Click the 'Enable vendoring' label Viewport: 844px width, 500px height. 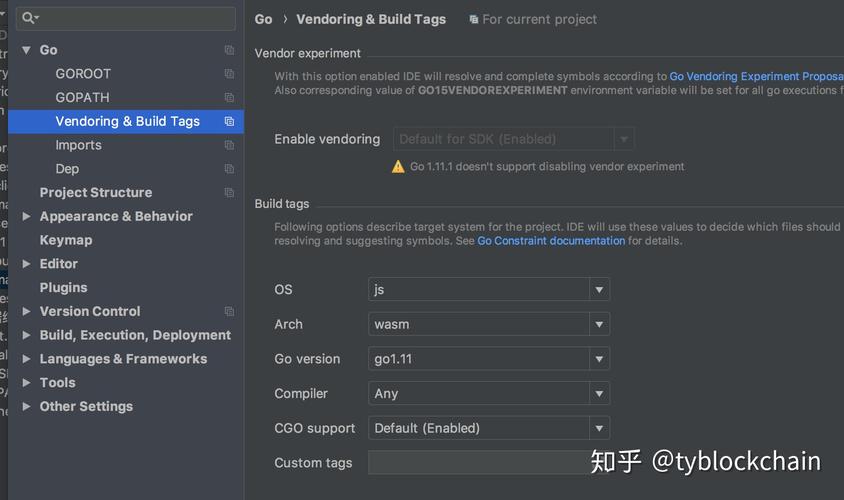coord(327,139)
